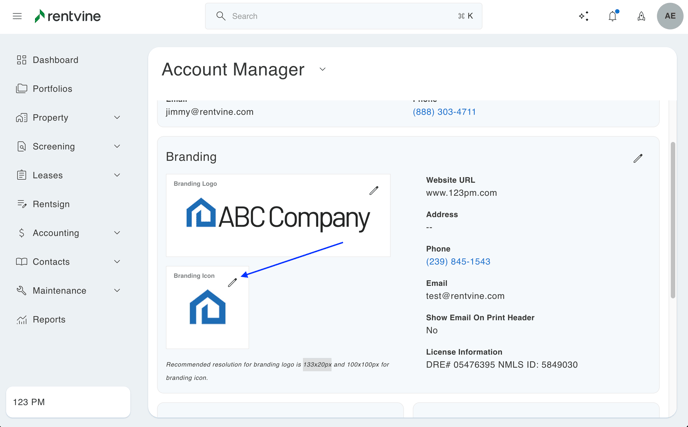Click the AI sparkle icon

584,16
